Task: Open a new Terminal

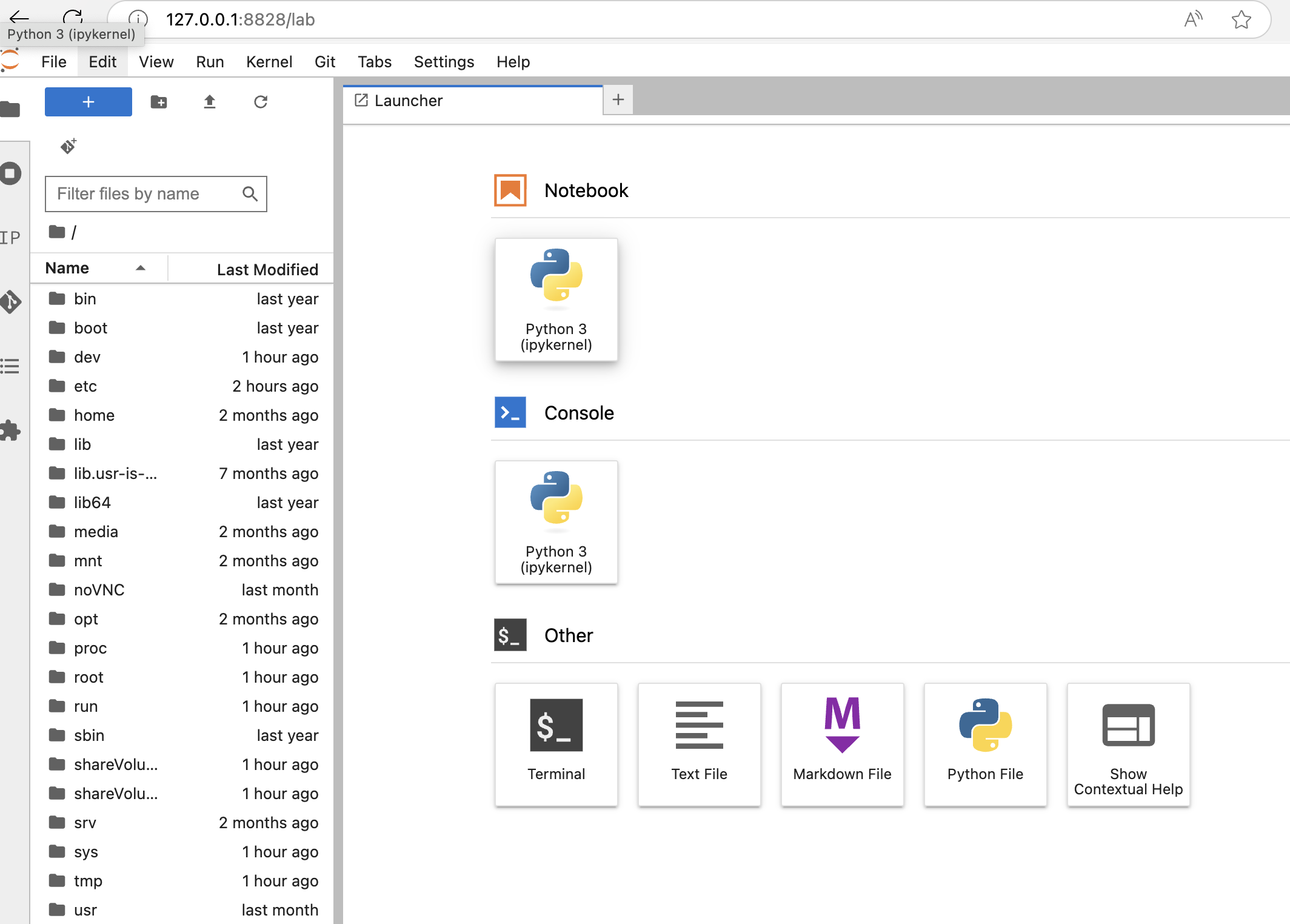Action: point(556,745)
